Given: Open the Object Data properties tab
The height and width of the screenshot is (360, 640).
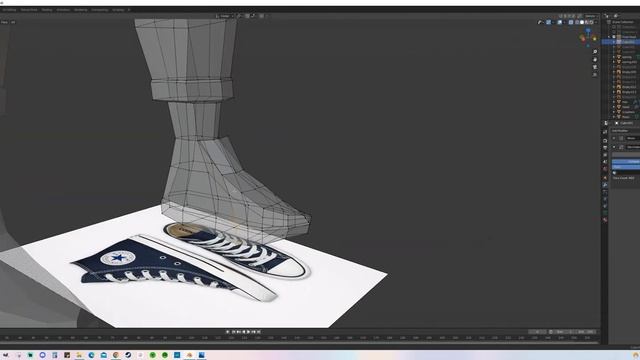Looking at the screenshot, I should 605,213.
